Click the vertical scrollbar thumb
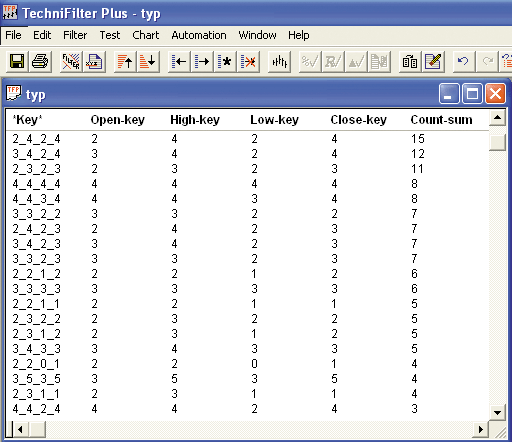Viewport: 512px width, 442px height. (x=497, y=142)
